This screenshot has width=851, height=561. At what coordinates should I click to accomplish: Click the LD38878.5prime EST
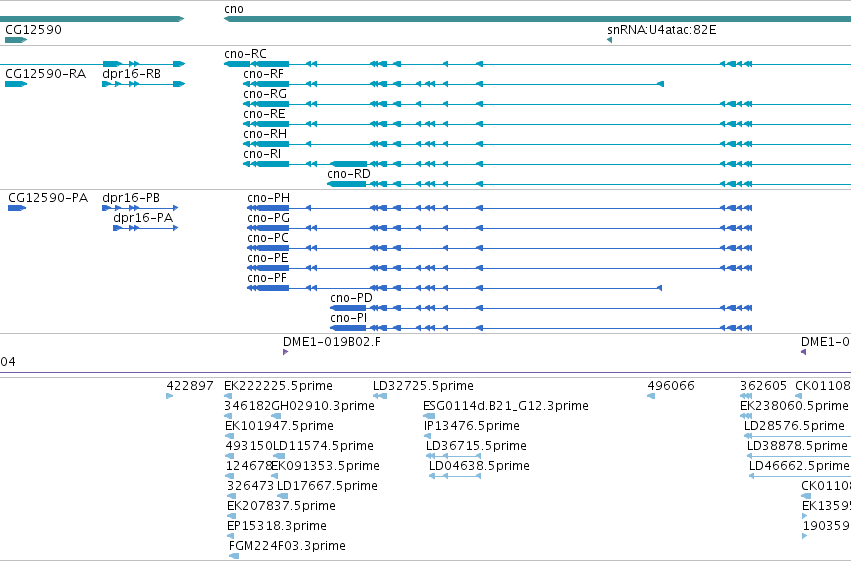pos(799,456)
